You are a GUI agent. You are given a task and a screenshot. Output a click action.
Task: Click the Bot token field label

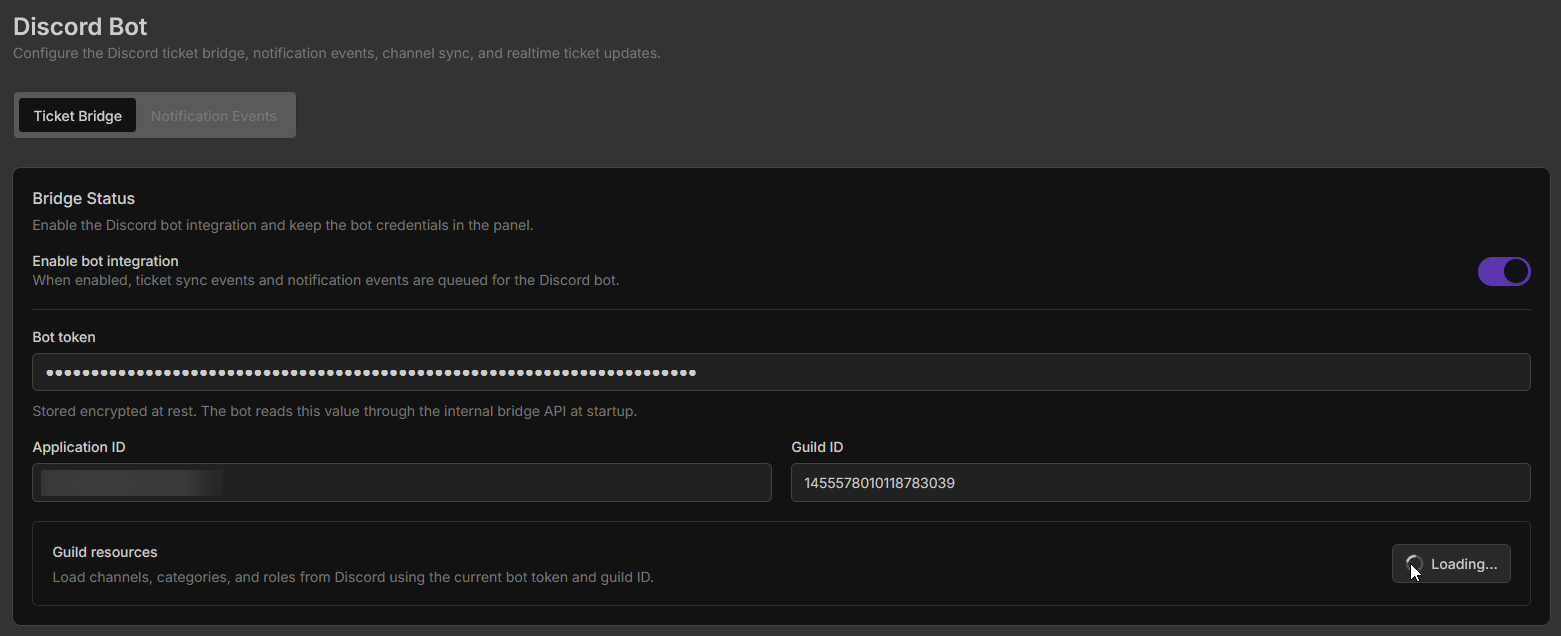click(x=63, y=337)
